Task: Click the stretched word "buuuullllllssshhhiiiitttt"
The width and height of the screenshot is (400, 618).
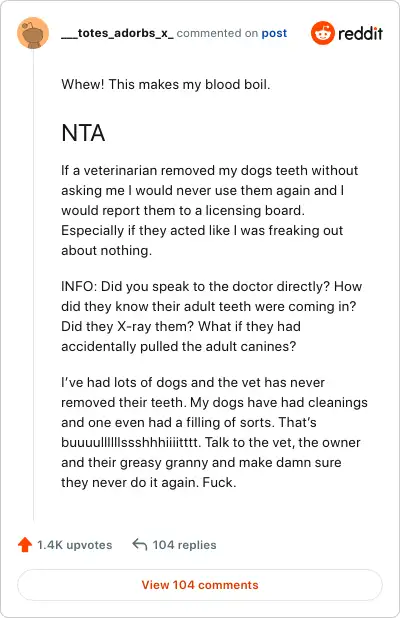Action: [131, 442]
